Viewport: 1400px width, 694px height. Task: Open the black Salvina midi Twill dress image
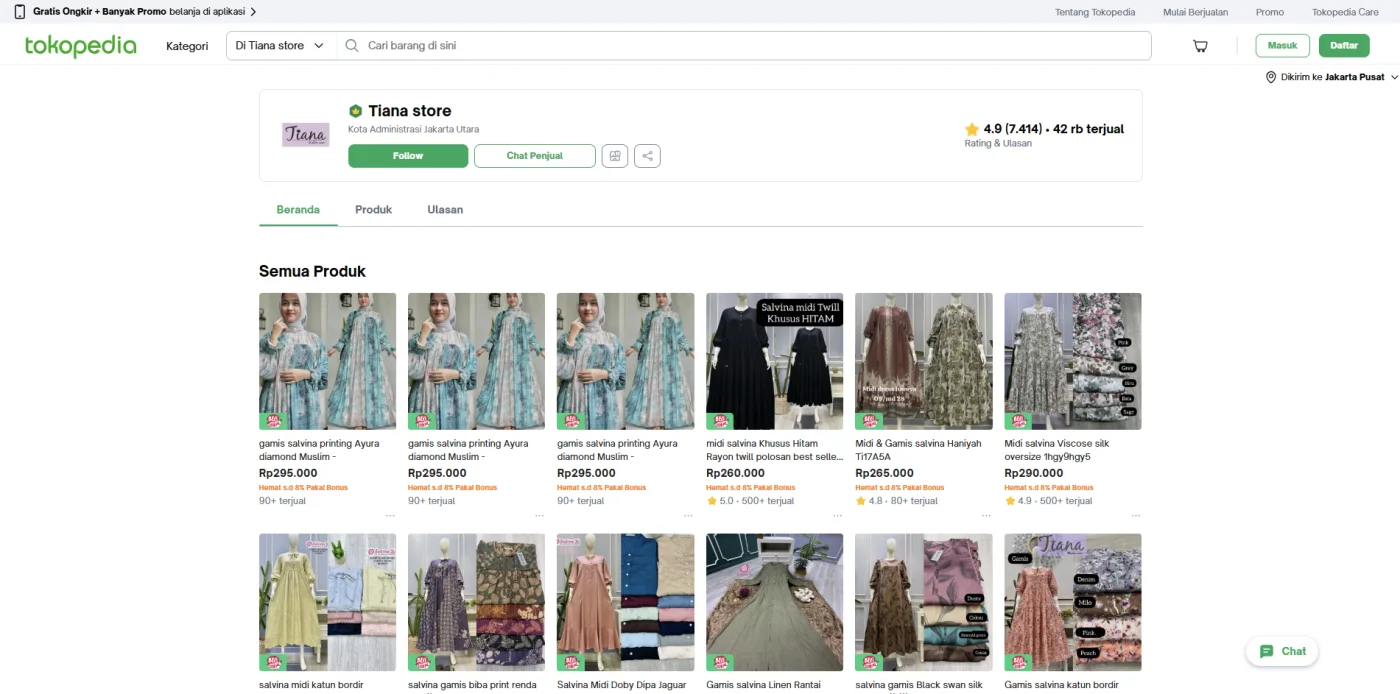774,361
